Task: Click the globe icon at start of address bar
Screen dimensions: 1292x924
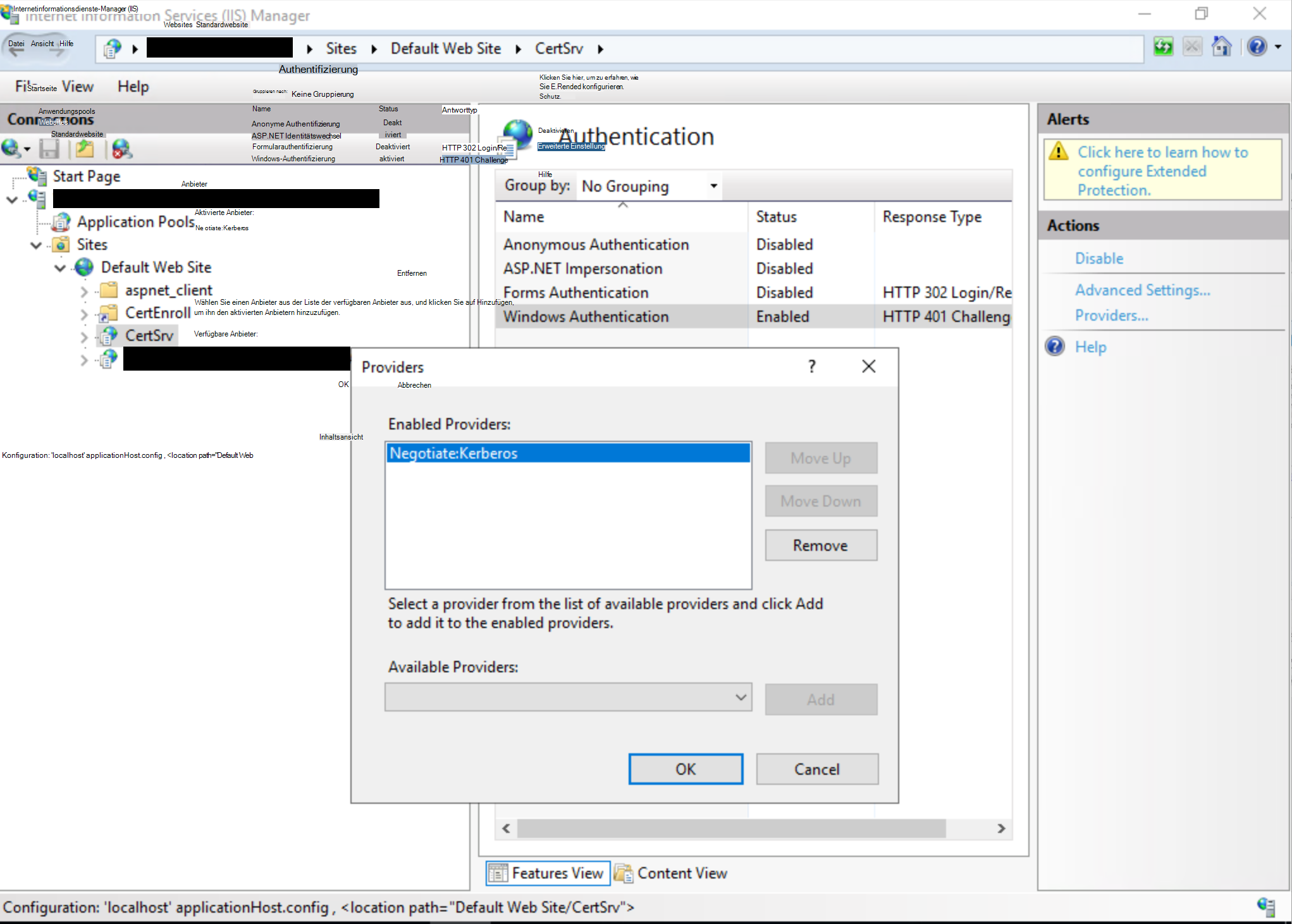Action: pyautogui.click(x=113, y=48)
